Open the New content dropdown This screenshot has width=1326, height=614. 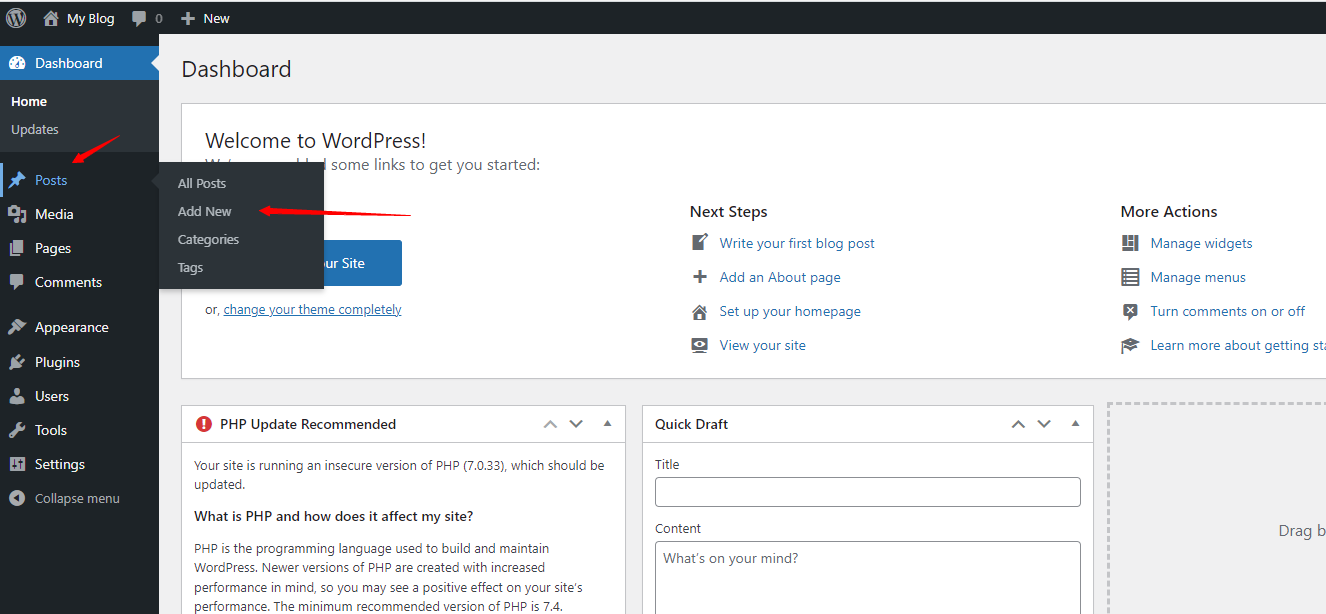pos(205,18)
